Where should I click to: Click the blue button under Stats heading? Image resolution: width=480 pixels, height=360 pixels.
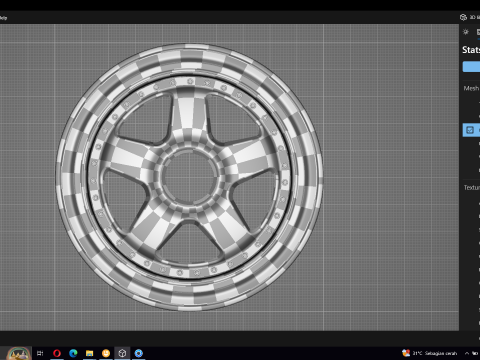click(471, 67)
